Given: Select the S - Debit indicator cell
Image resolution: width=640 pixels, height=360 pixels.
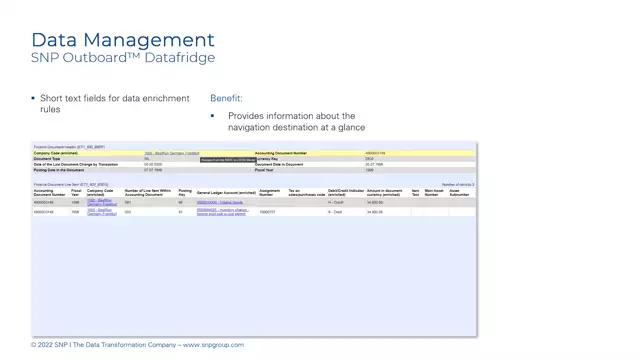Looking at the screenshot, I should pos(335,212).
